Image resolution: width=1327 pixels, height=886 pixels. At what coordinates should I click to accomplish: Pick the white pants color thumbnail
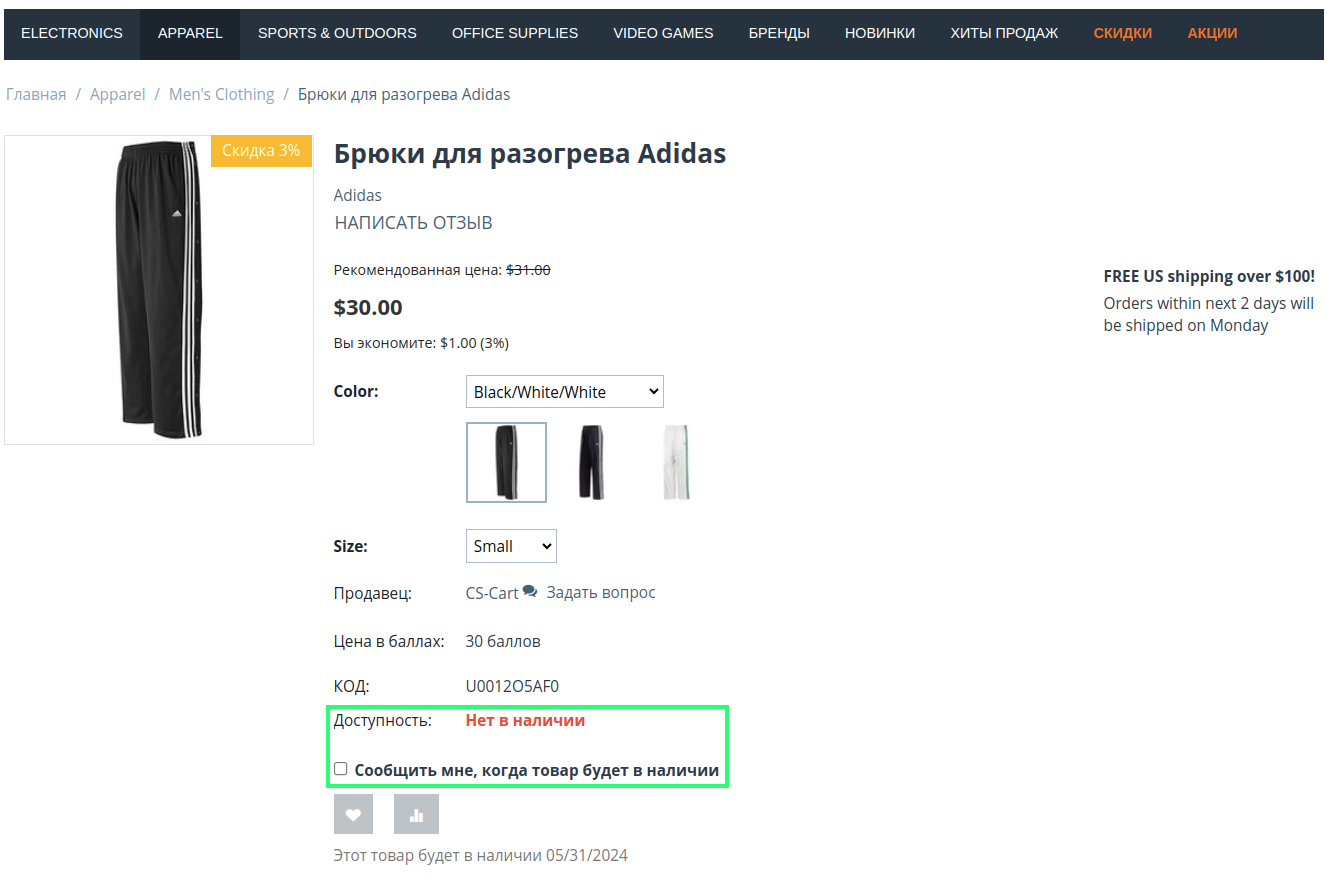[677, 462]
